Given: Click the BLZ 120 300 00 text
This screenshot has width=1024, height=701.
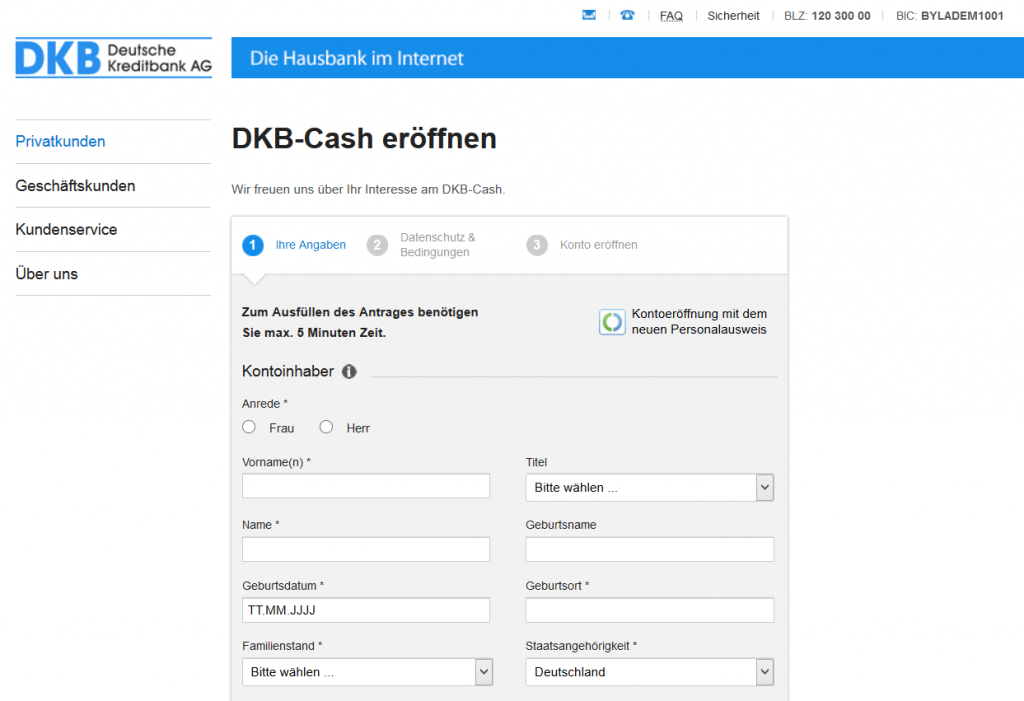Looking at the screenshot, I should coord(827,16).
